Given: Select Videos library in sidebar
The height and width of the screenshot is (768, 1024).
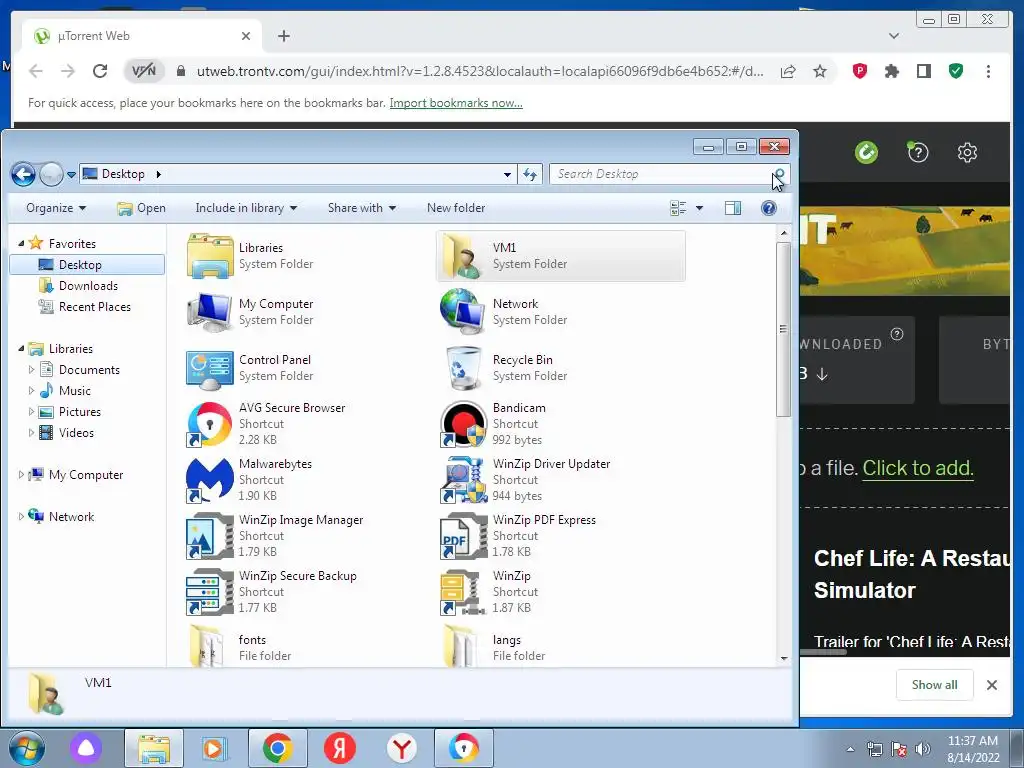Looking at the screenshot, I should (x=76, y=433).
